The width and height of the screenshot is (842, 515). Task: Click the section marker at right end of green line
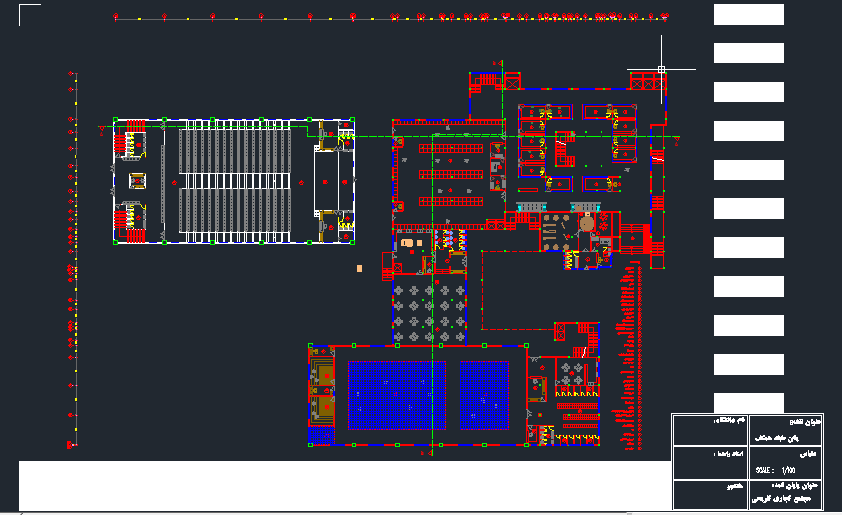tap(677, 141)
